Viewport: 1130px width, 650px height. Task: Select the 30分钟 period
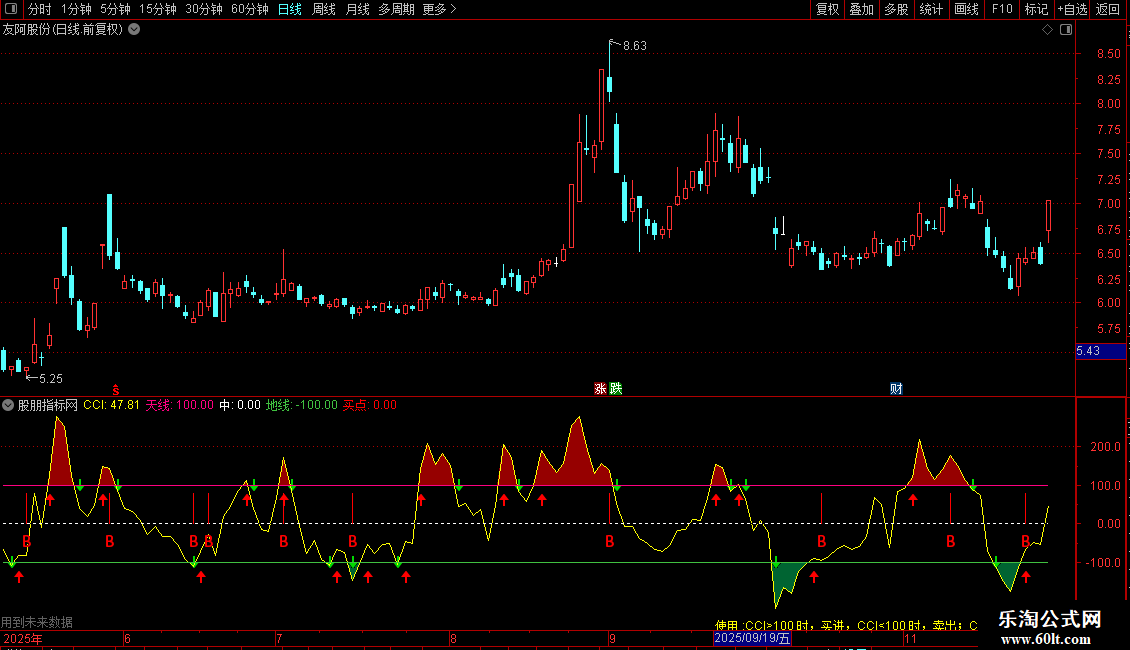(x=204, y=9)
